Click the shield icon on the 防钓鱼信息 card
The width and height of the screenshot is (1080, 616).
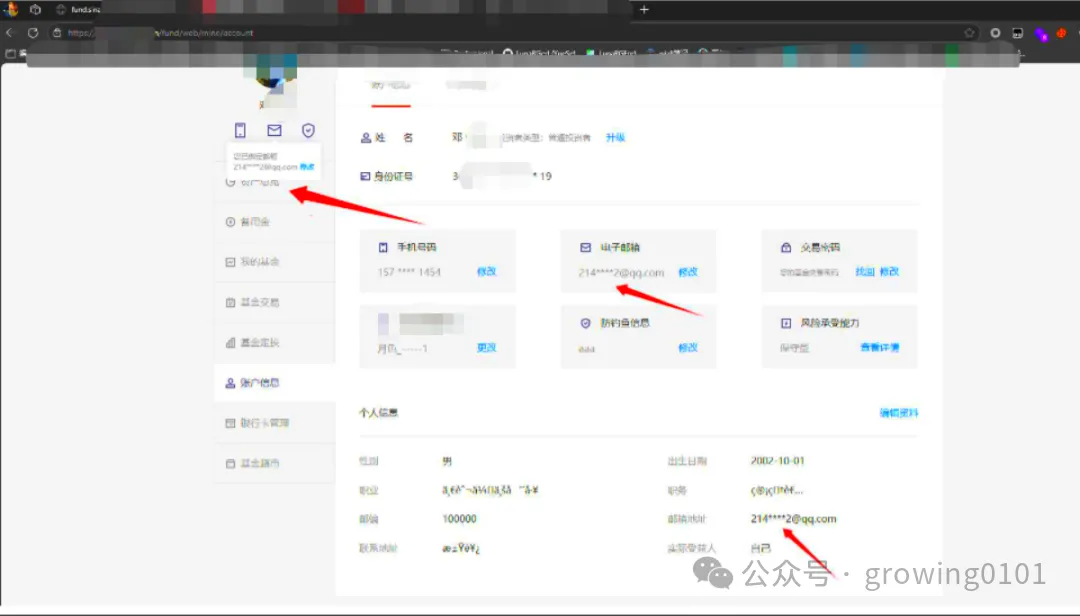[583, 322]
